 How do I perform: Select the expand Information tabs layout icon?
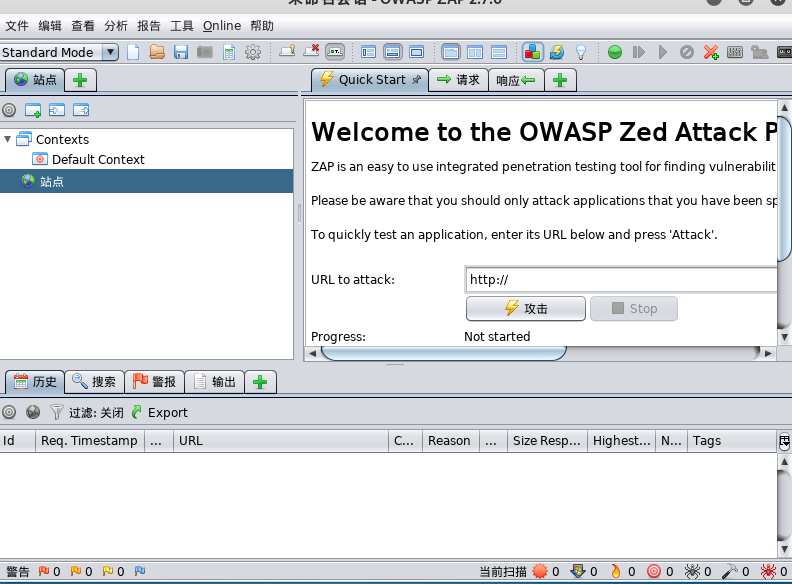coord(392,52)
